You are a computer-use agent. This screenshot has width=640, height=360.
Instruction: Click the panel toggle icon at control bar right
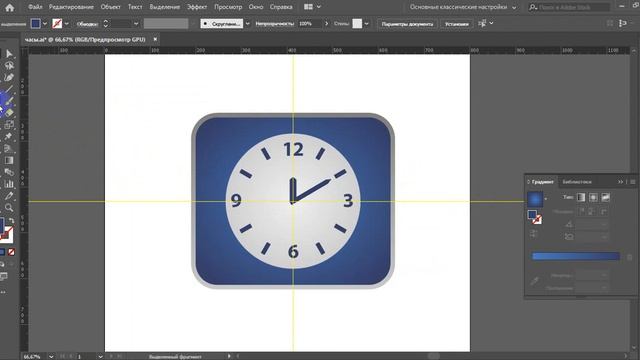622,23
